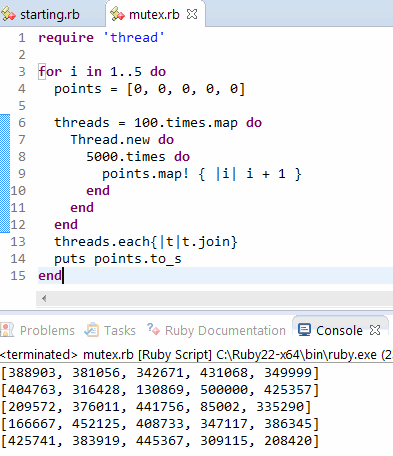Select the mutex.rb editor tab

point(154,15)
